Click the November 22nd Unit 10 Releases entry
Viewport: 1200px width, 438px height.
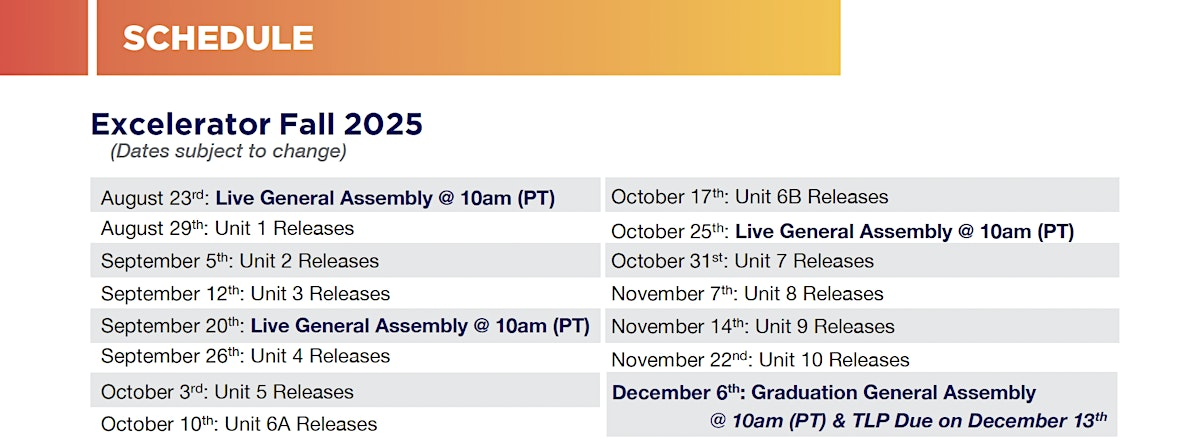pos(760,359)
